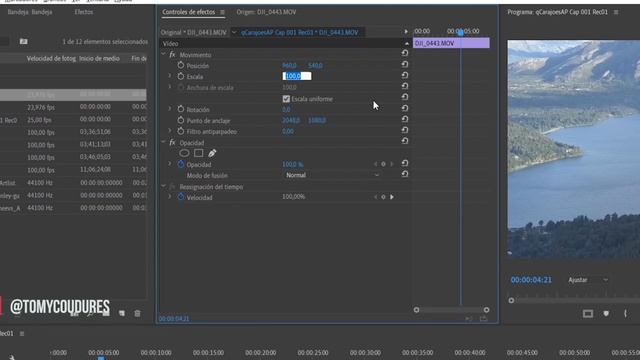The image size is (640, 360).
Task: Open the source clip dropdown arrow beside Original
Action: [234, 32]
